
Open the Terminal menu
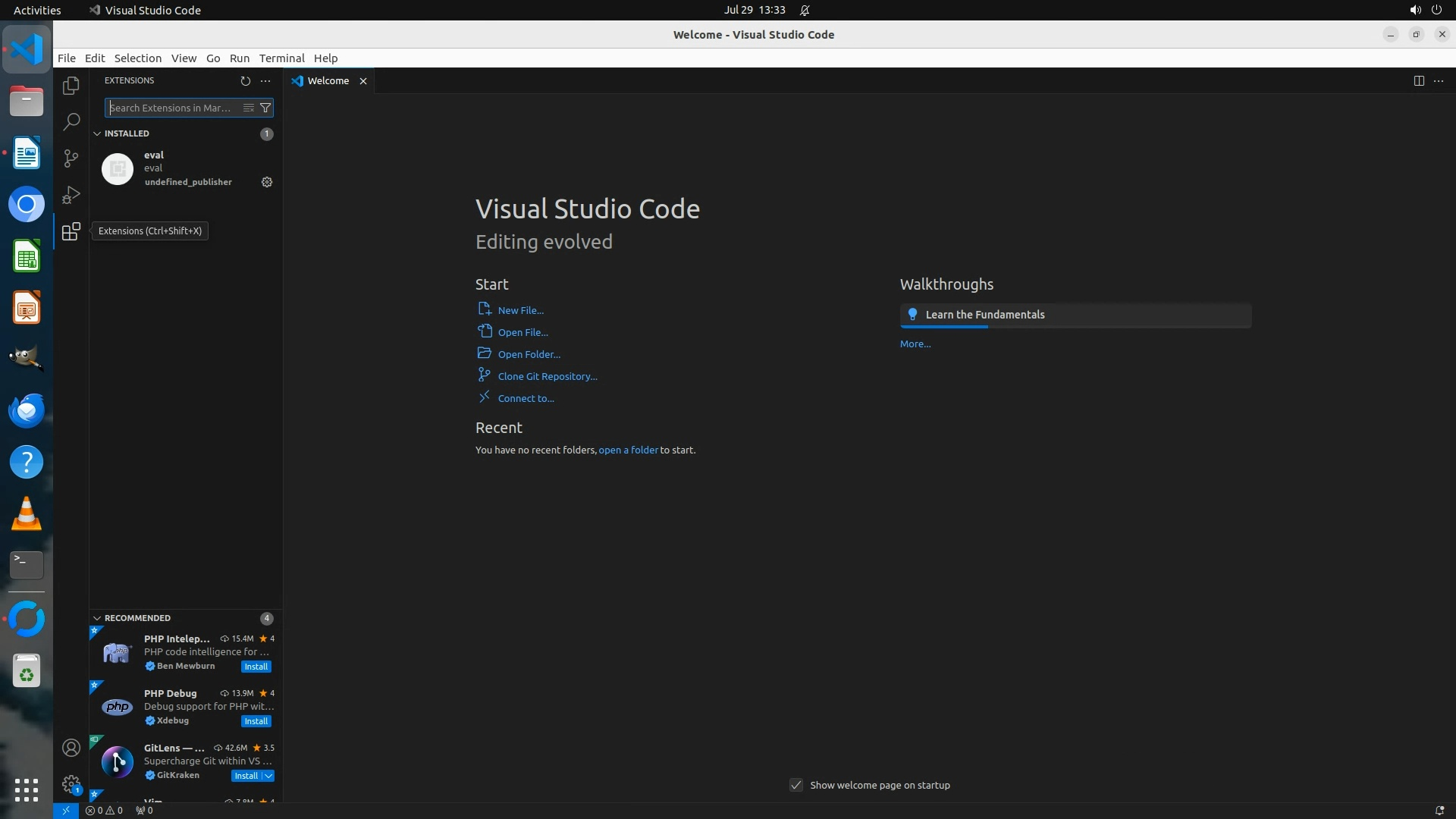[x=281, y=58]
